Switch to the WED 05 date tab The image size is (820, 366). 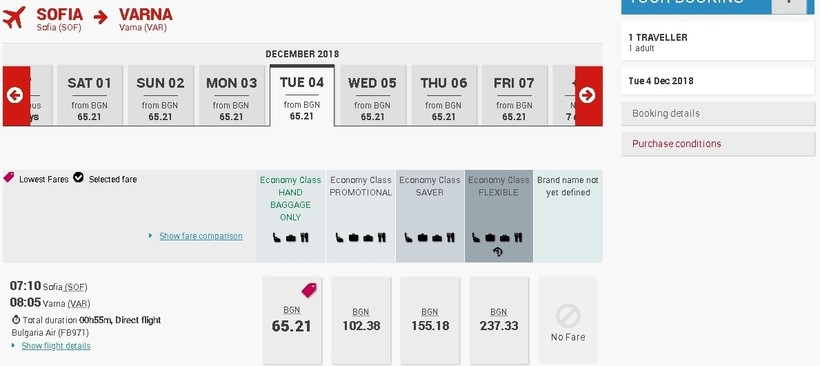[372, 95]
